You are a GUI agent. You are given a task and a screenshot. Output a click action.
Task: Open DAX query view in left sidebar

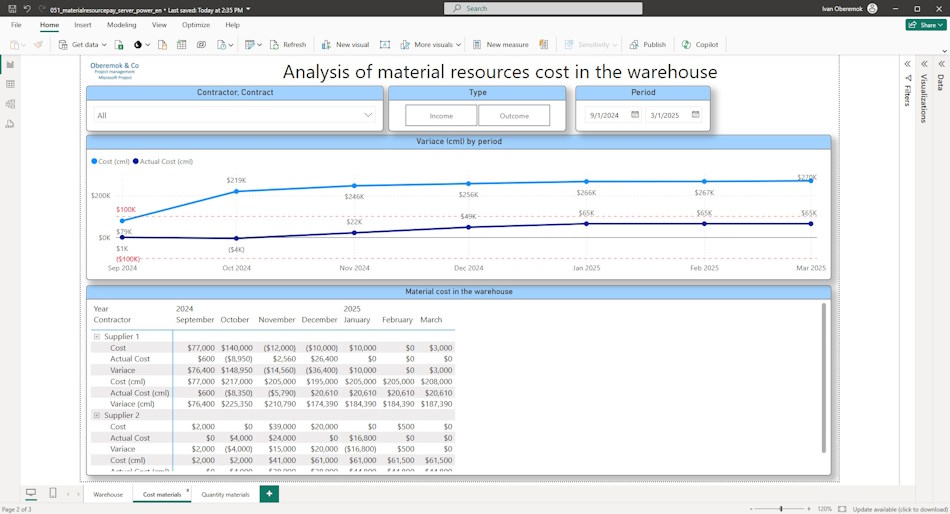[x=10, y=124]
